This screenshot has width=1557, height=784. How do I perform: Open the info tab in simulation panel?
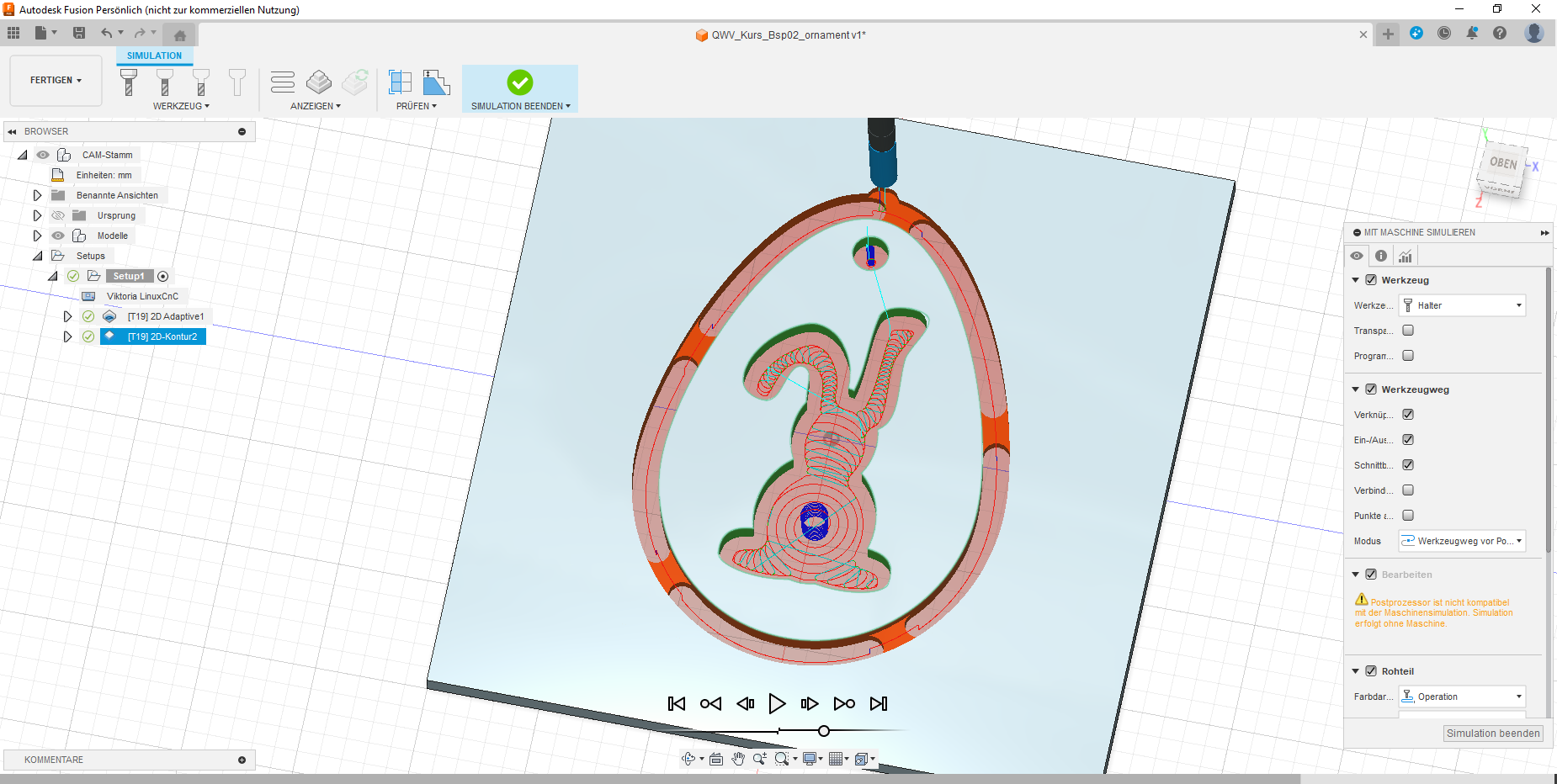[x=1381, y=257]
